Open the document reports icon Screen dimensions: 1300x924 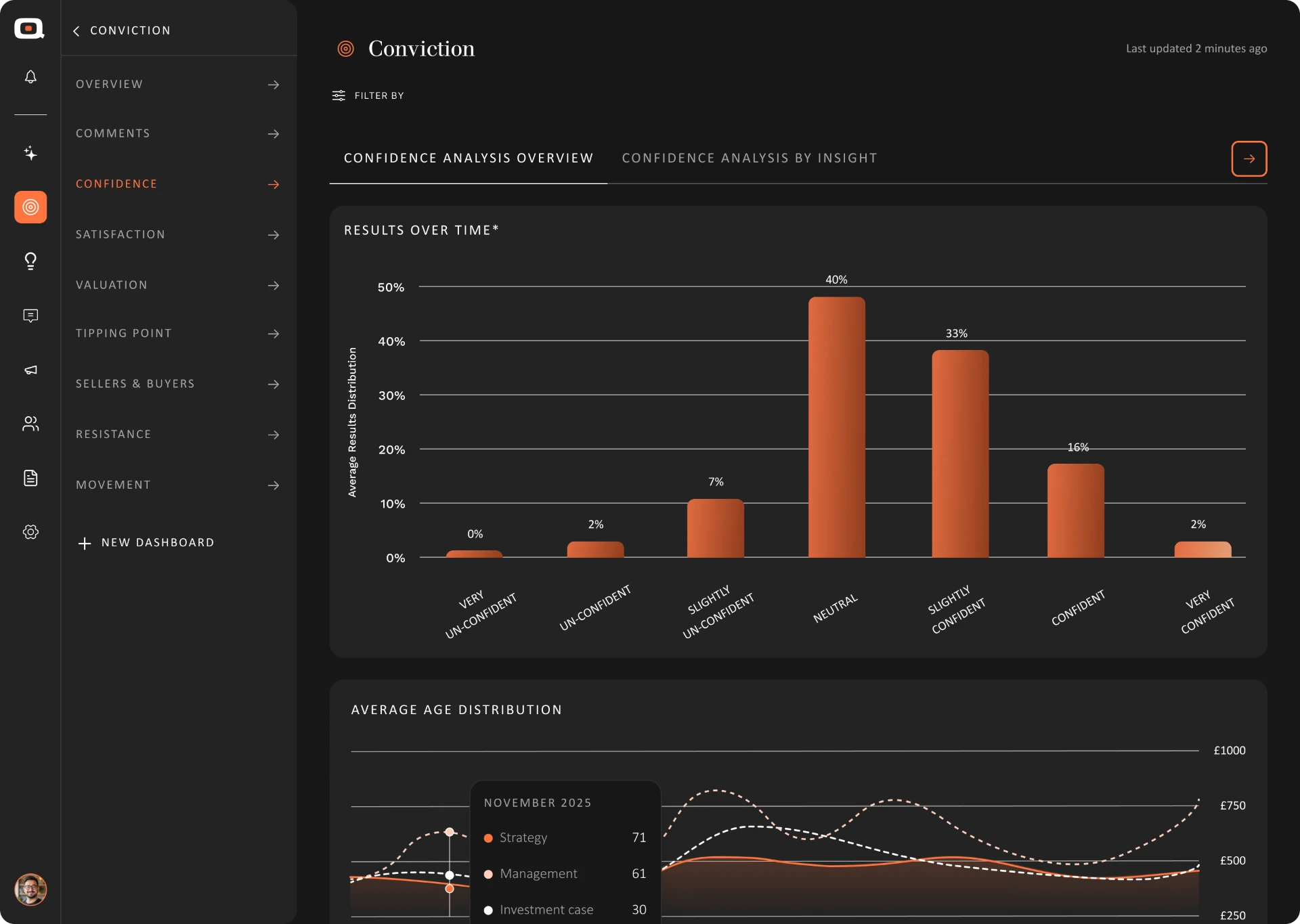click(x=30, y=478)
